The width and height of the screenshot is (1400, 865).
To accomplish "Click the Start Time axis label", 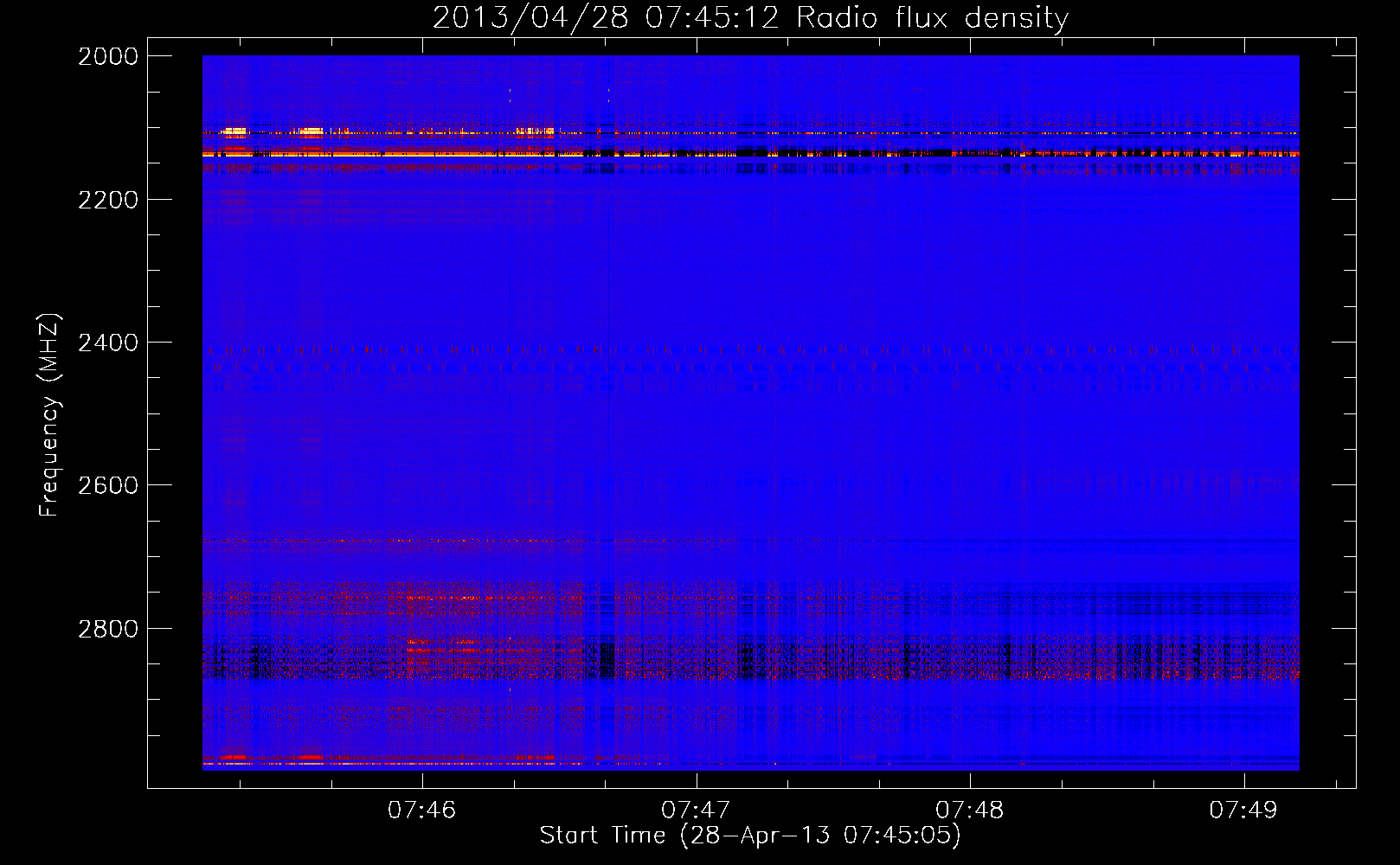I will click(750, 836).
